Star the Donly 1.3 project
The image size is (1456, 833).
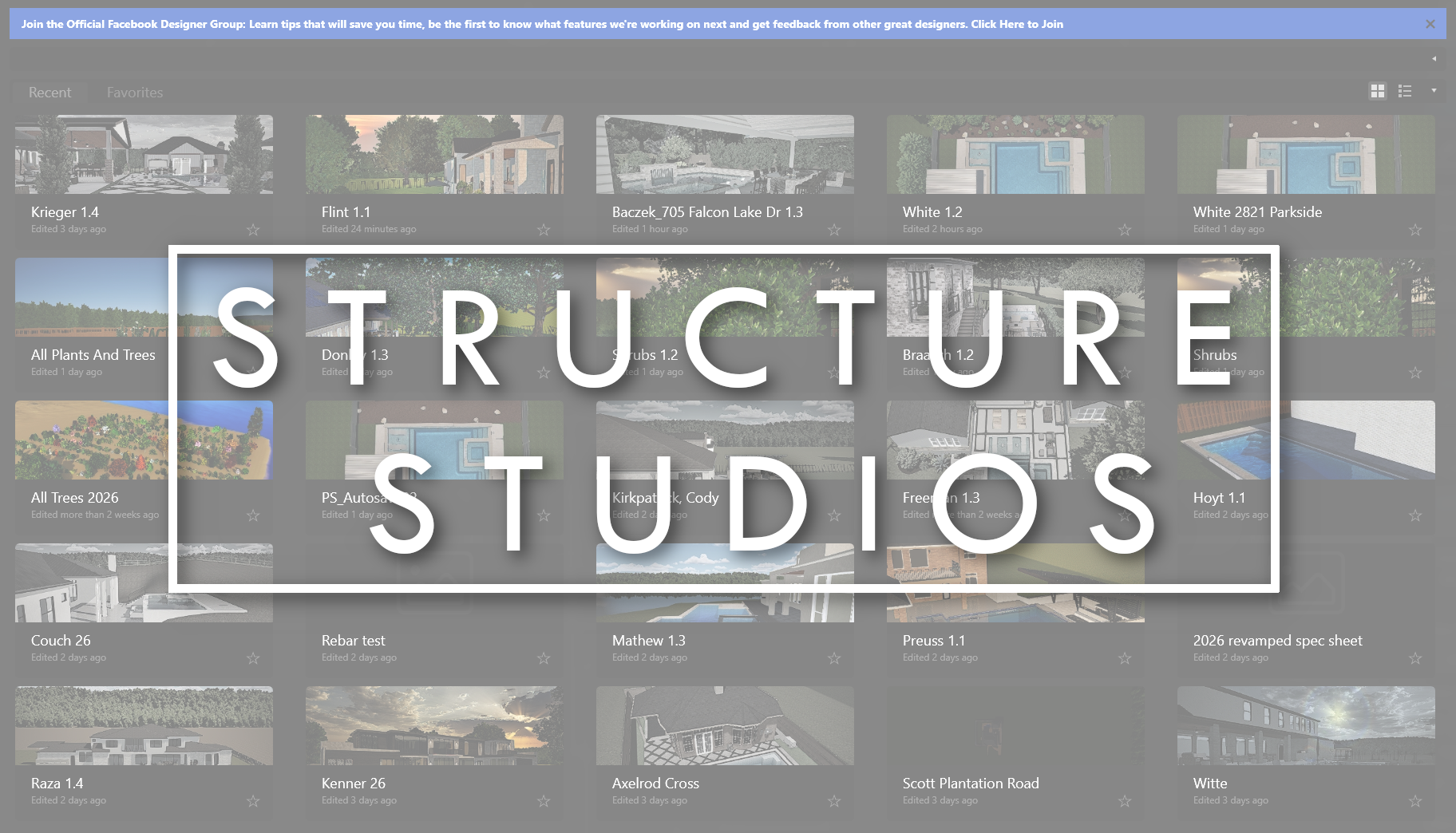coord(544,373)
